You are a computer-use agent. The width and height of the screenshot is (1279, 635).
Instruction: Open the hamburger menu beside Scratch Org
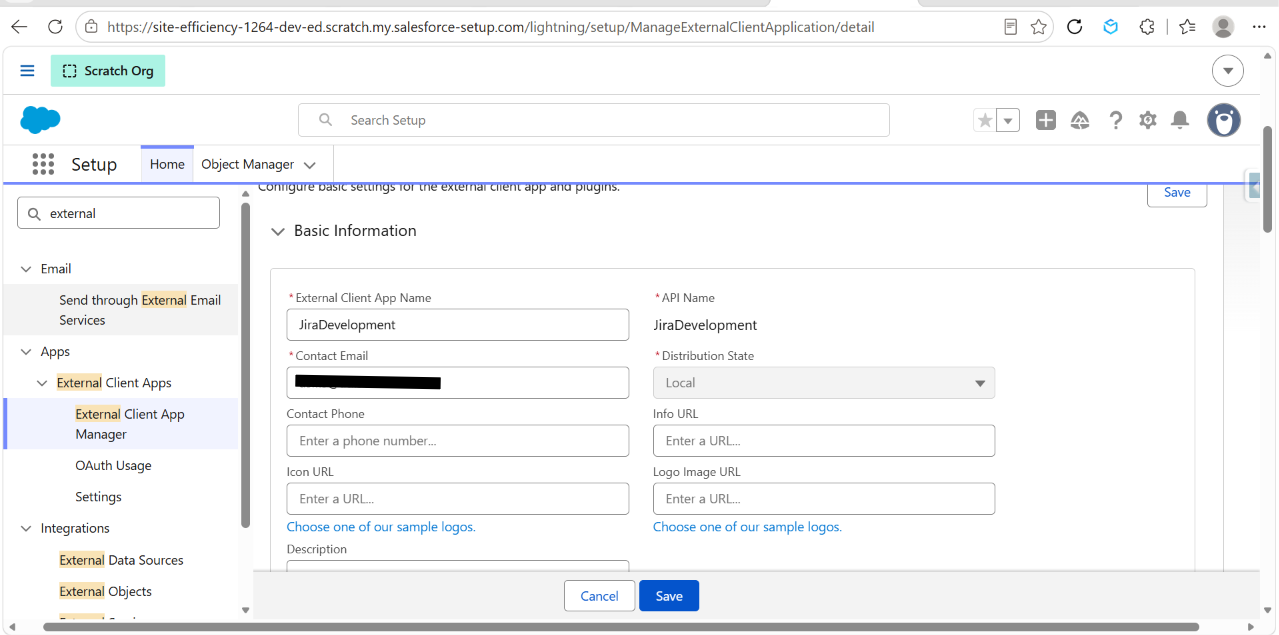coord(28,71)
